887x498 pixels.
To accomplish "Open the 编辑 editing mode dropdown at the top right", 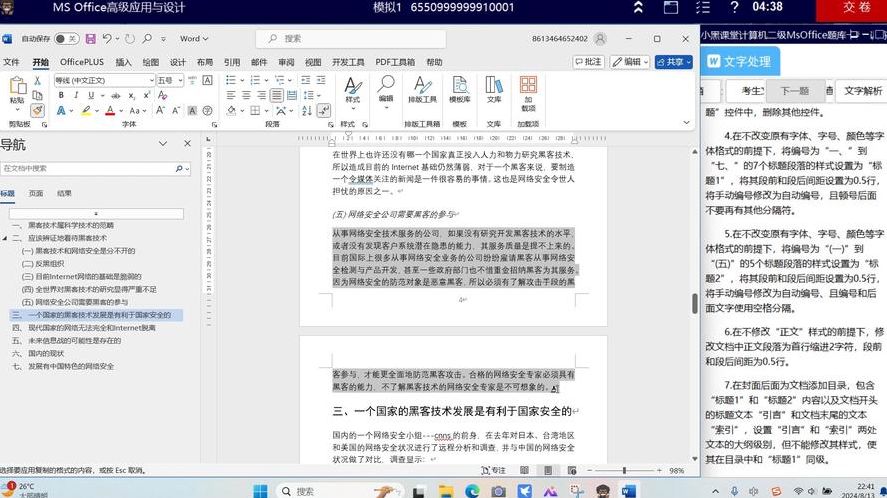I will coord(630,62).
